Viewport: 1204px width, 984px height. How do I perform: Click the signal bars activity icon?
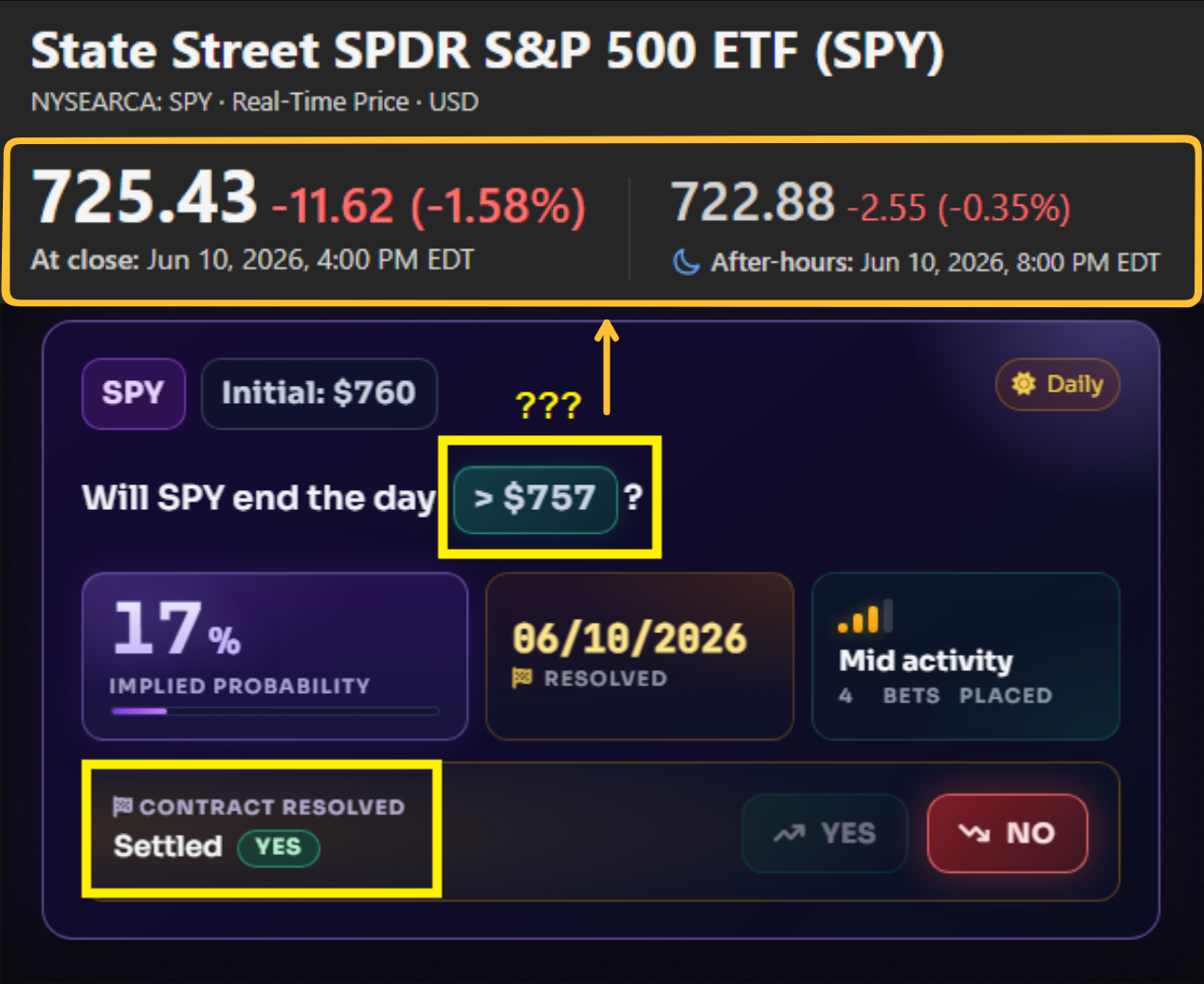coord(866,616)
